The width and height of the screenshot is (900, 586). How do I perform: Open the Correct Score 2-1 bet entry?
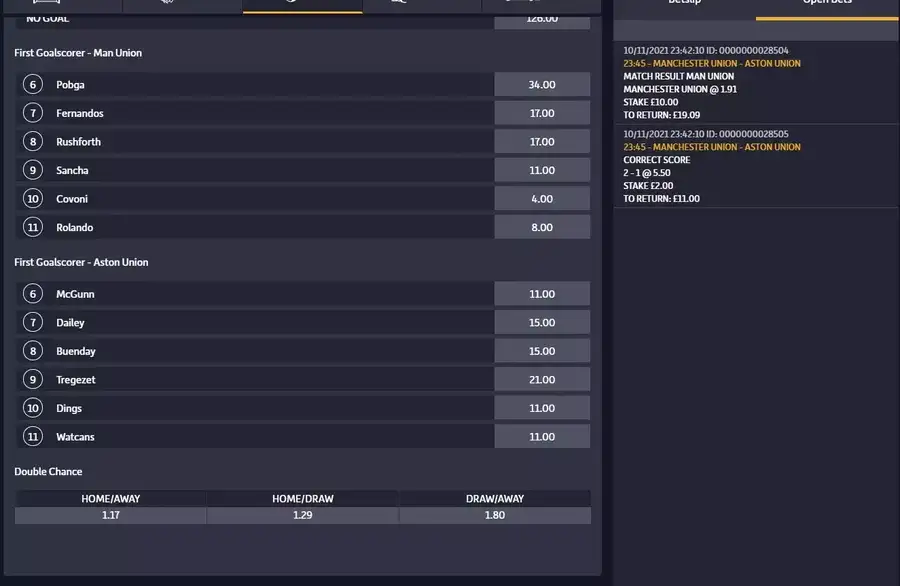(x=755, y=166)
